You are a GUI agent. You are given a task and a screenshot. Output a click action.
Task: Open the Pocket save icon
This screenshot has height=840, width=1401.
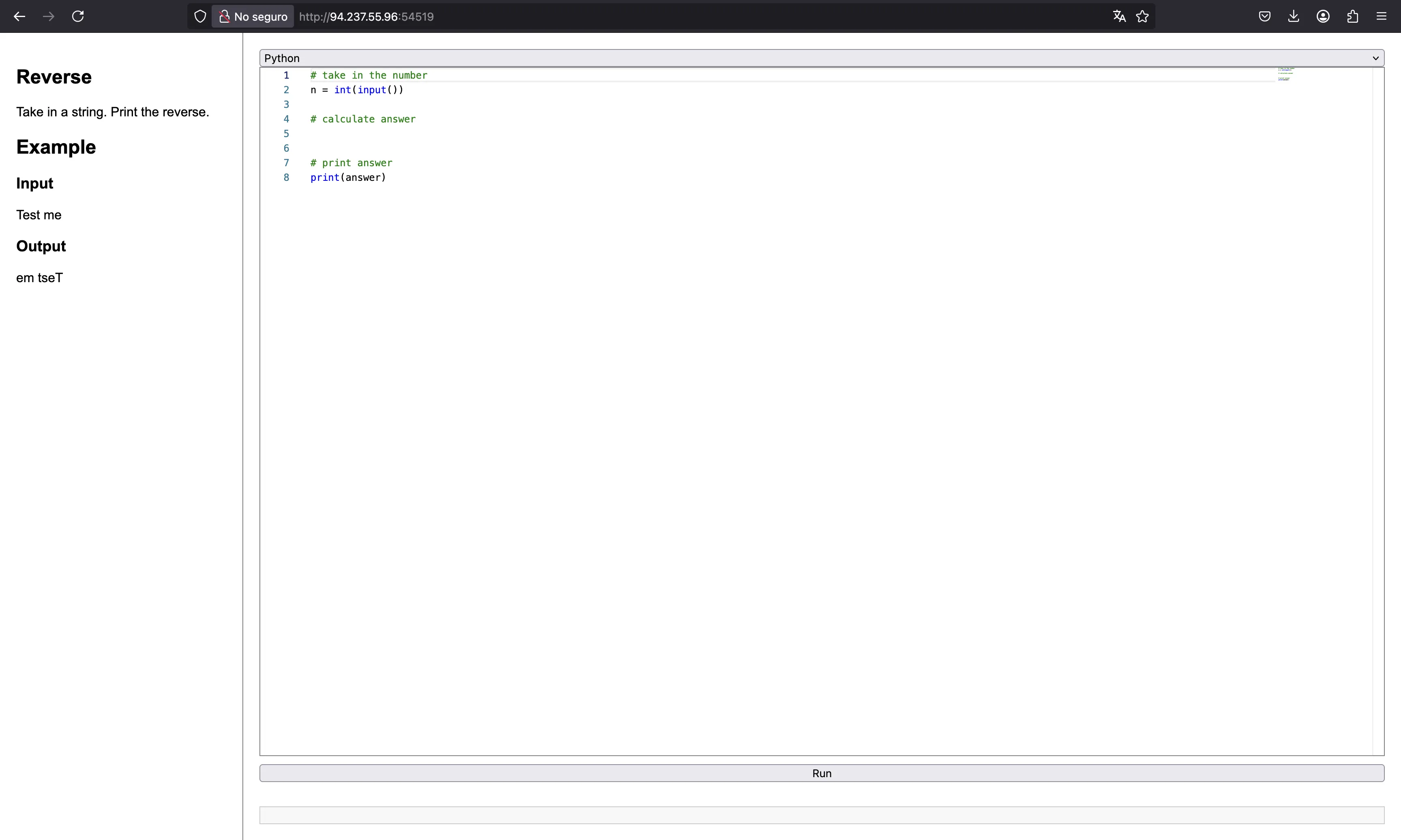click(x=1265, y=16)
